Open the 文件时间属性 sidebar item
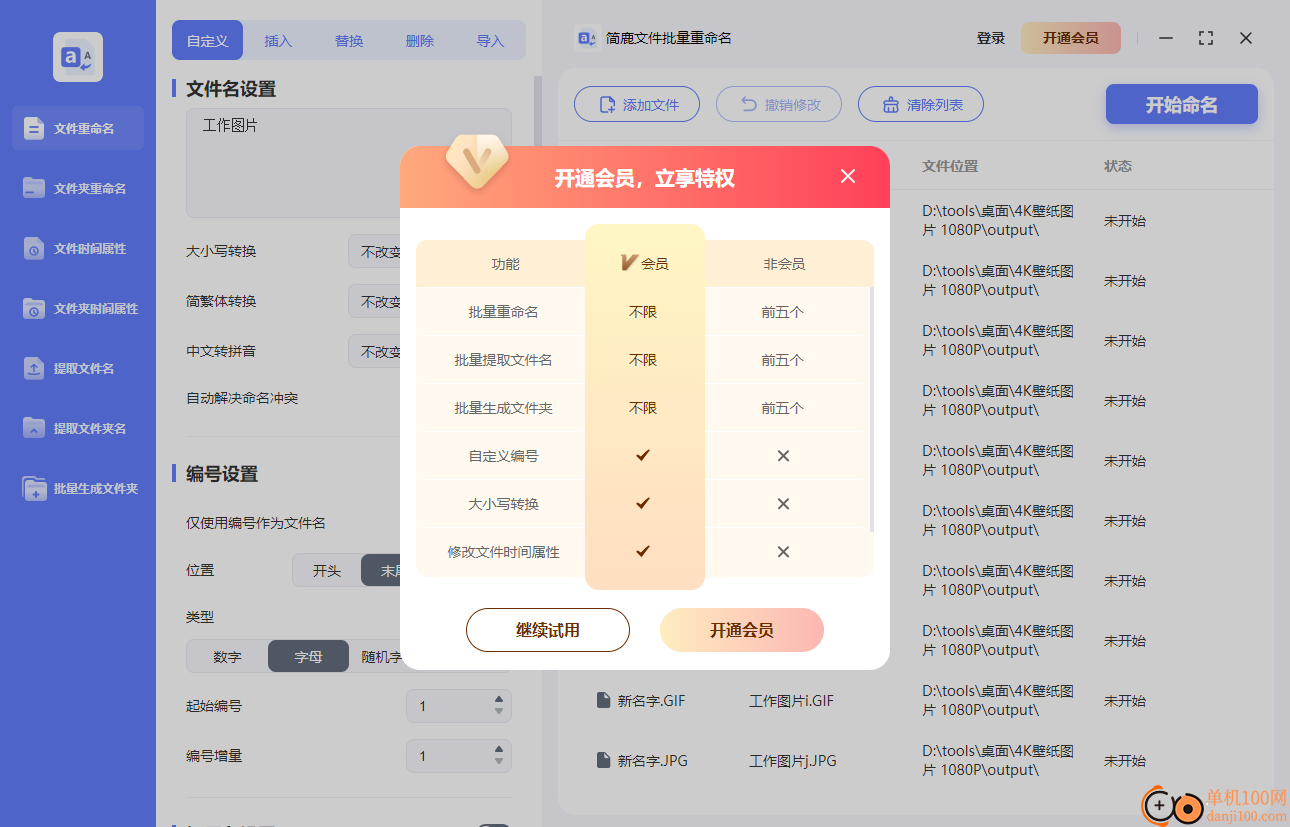Viewport: 1290px width, 827px height. pos(78,248)
